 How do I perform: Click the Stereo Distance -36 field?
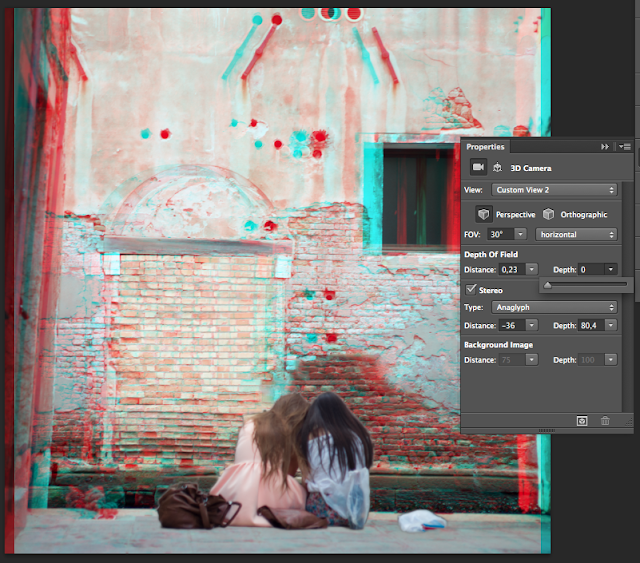coord(512,325)
